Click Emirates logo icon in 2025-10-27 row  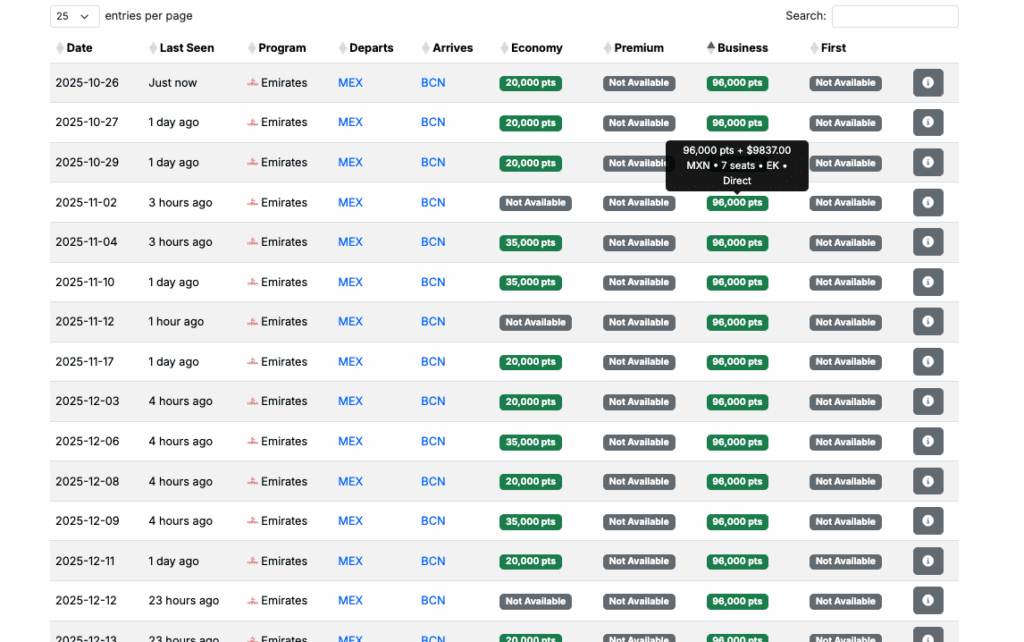click(253, 123)
